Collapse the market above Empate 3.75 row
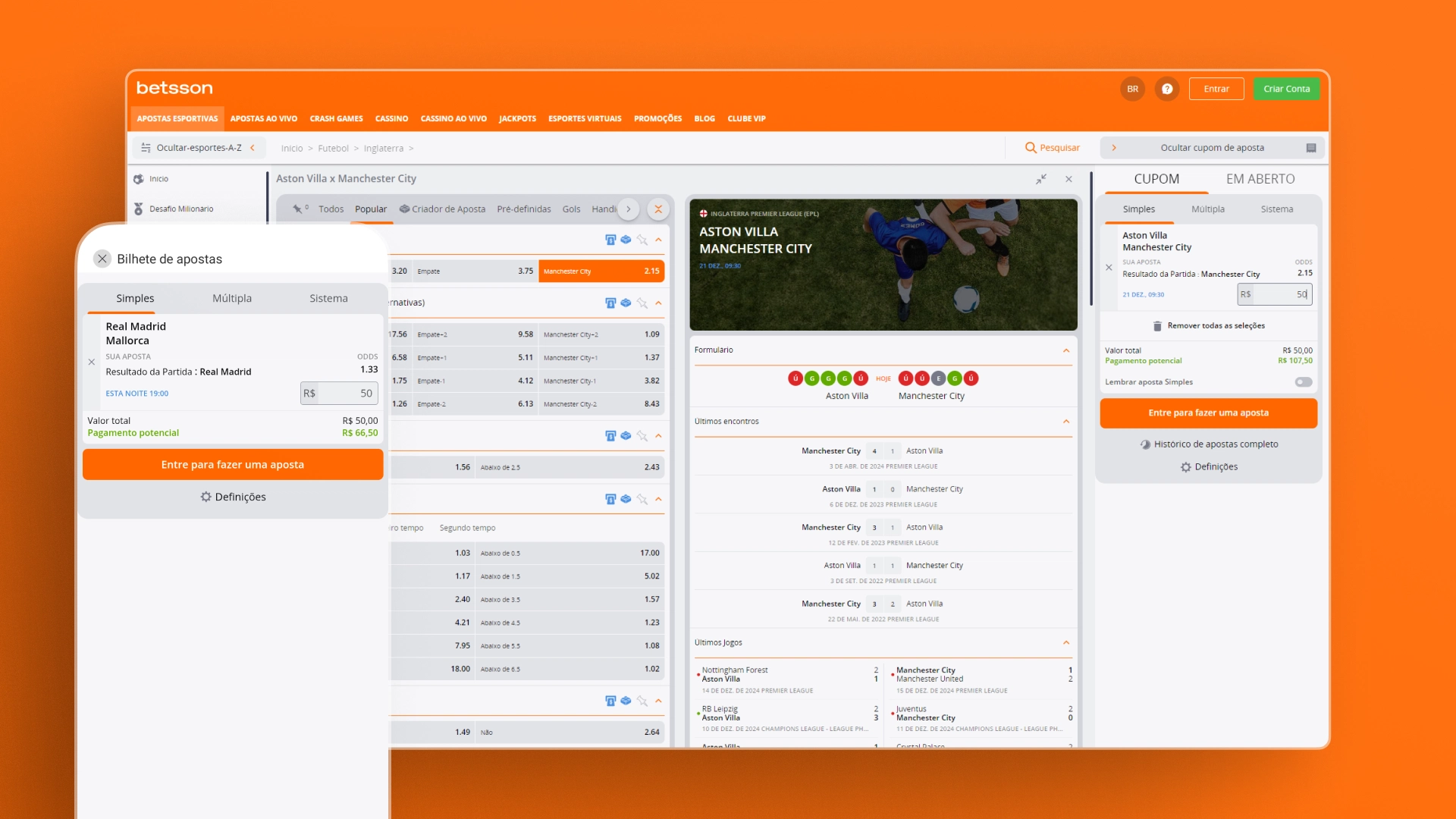This screenshot has width=1456, height=819. coord(658,240)
